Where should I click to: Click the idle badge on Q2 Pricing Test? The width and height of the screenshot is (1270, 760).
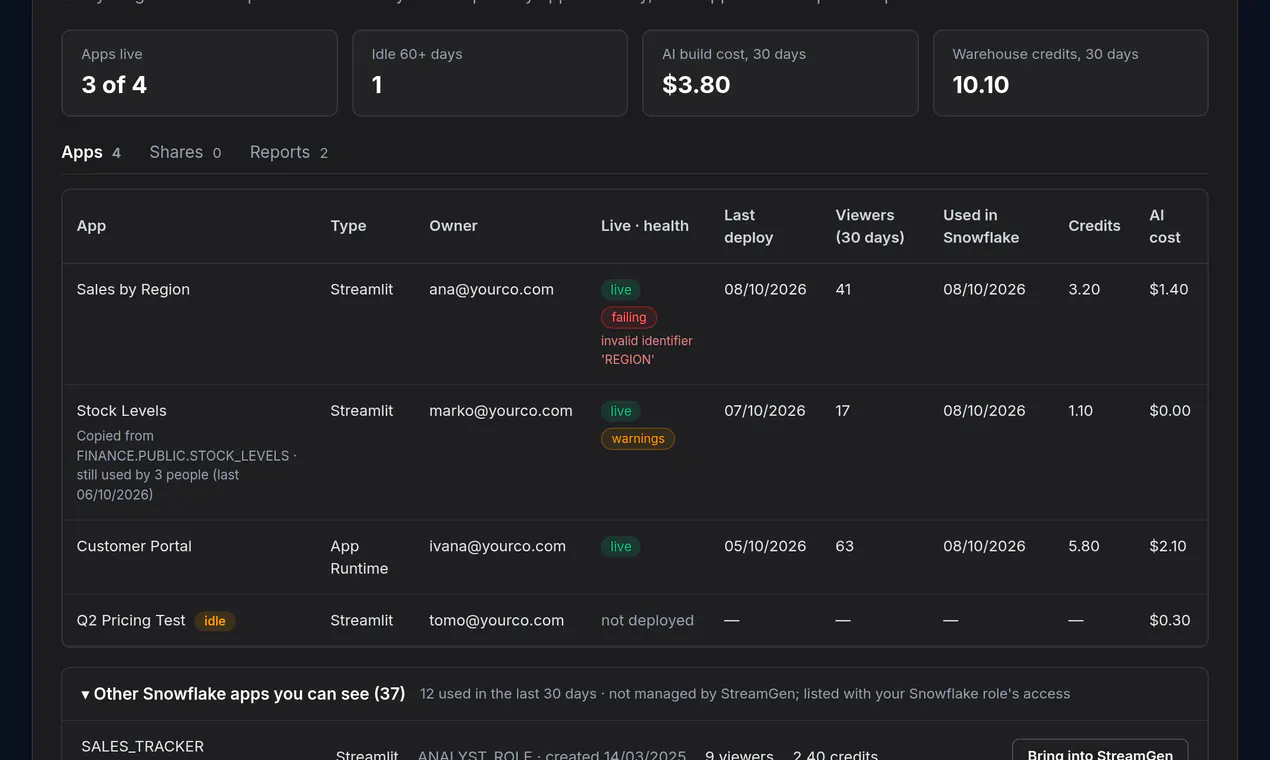[215, 621]
